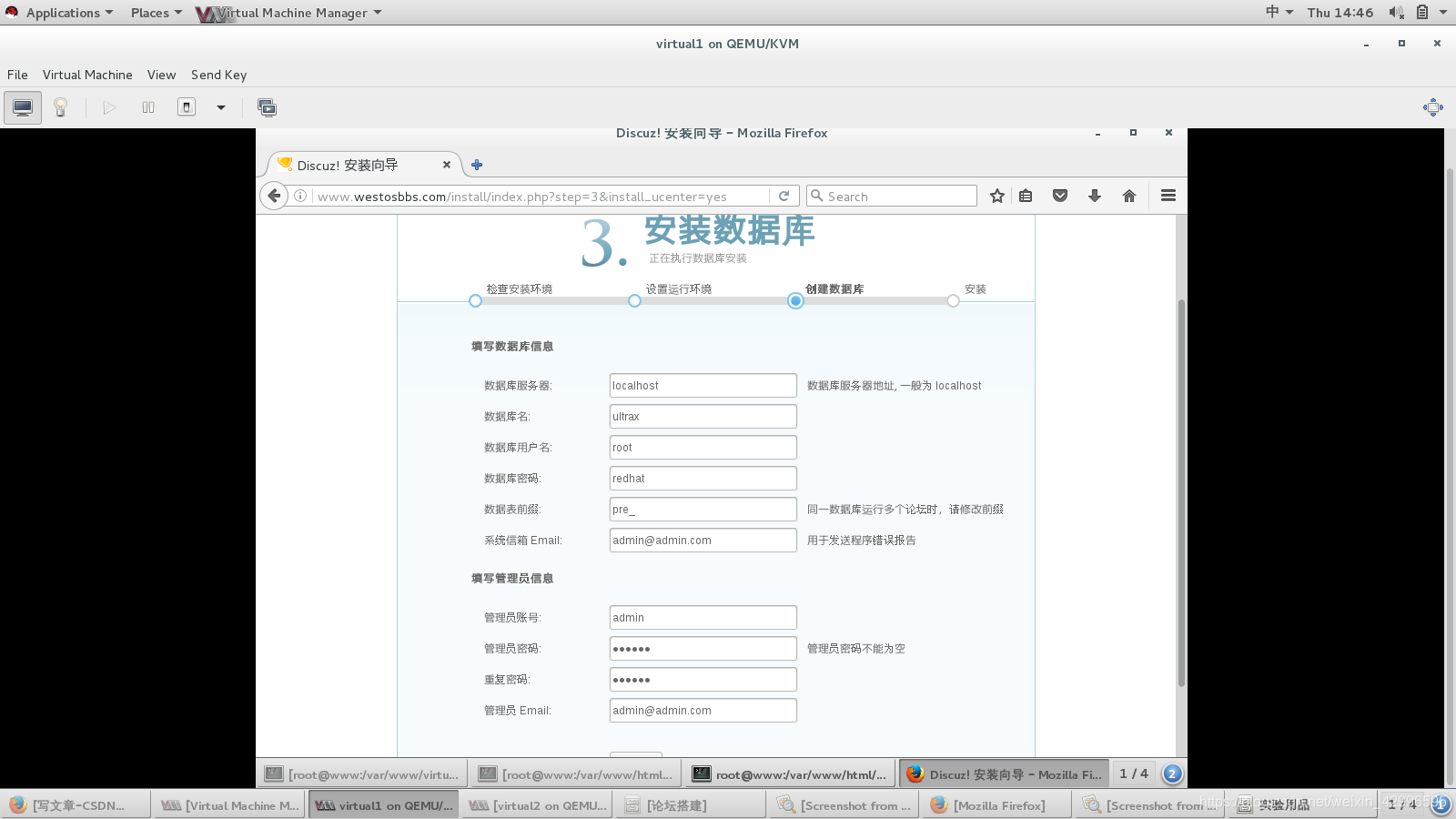Screen dimensions: 1456x819
Task: Edit the 数据库名 ultrax field
Action: (703, 417)
